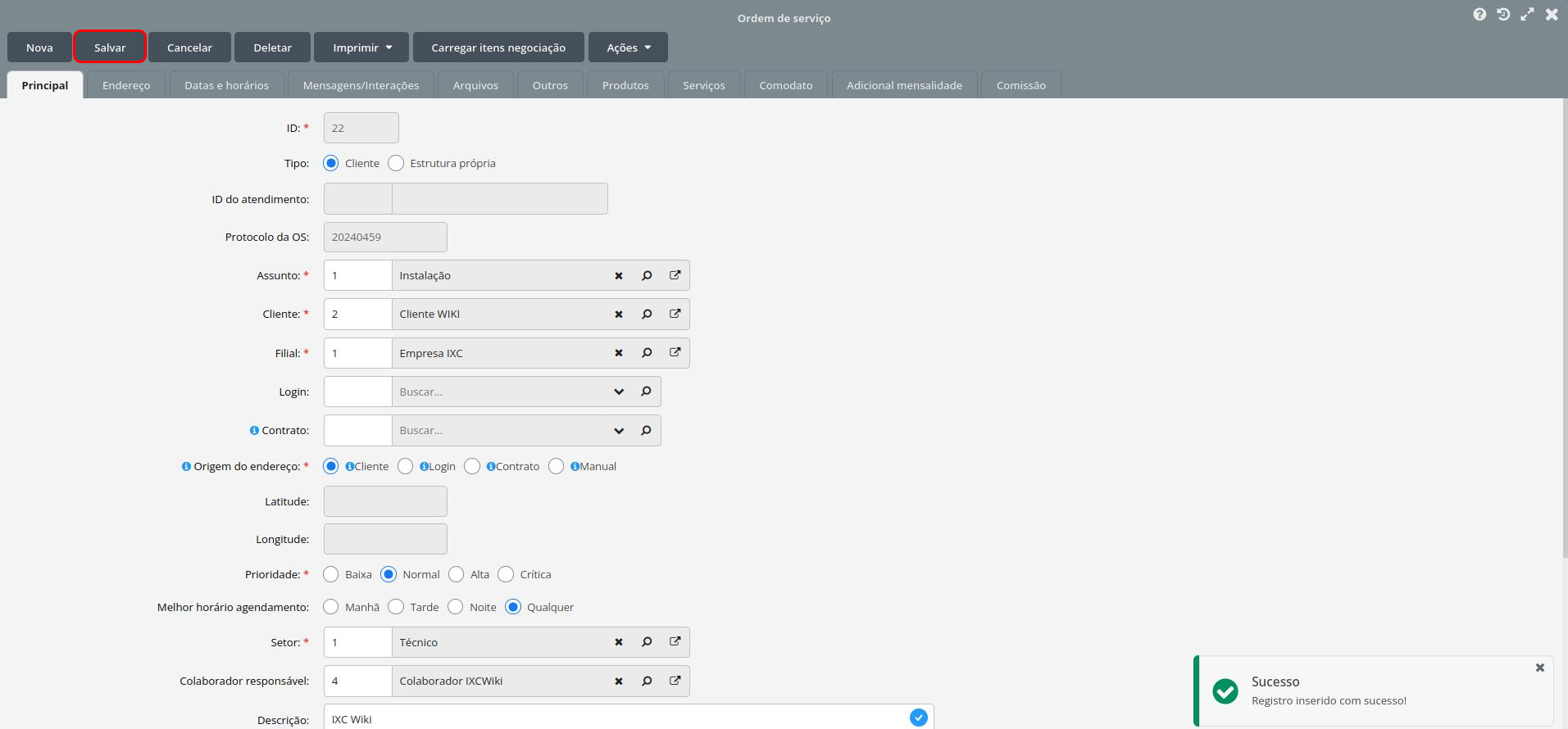
Task: Go to the Produtos tab
Action: 625,85
